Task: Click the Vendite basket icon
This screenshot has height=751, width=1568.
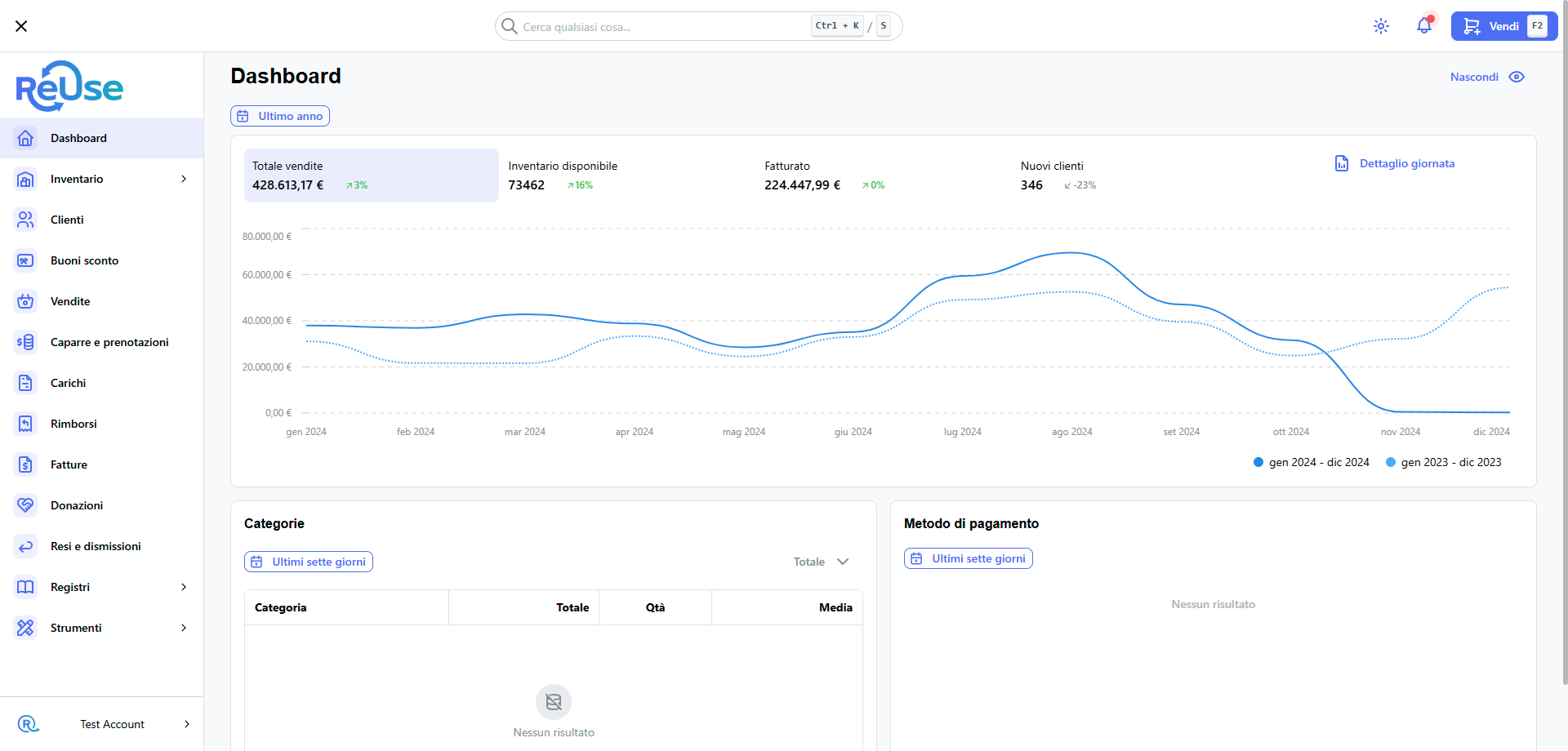Action: click(x=26, y=301)
